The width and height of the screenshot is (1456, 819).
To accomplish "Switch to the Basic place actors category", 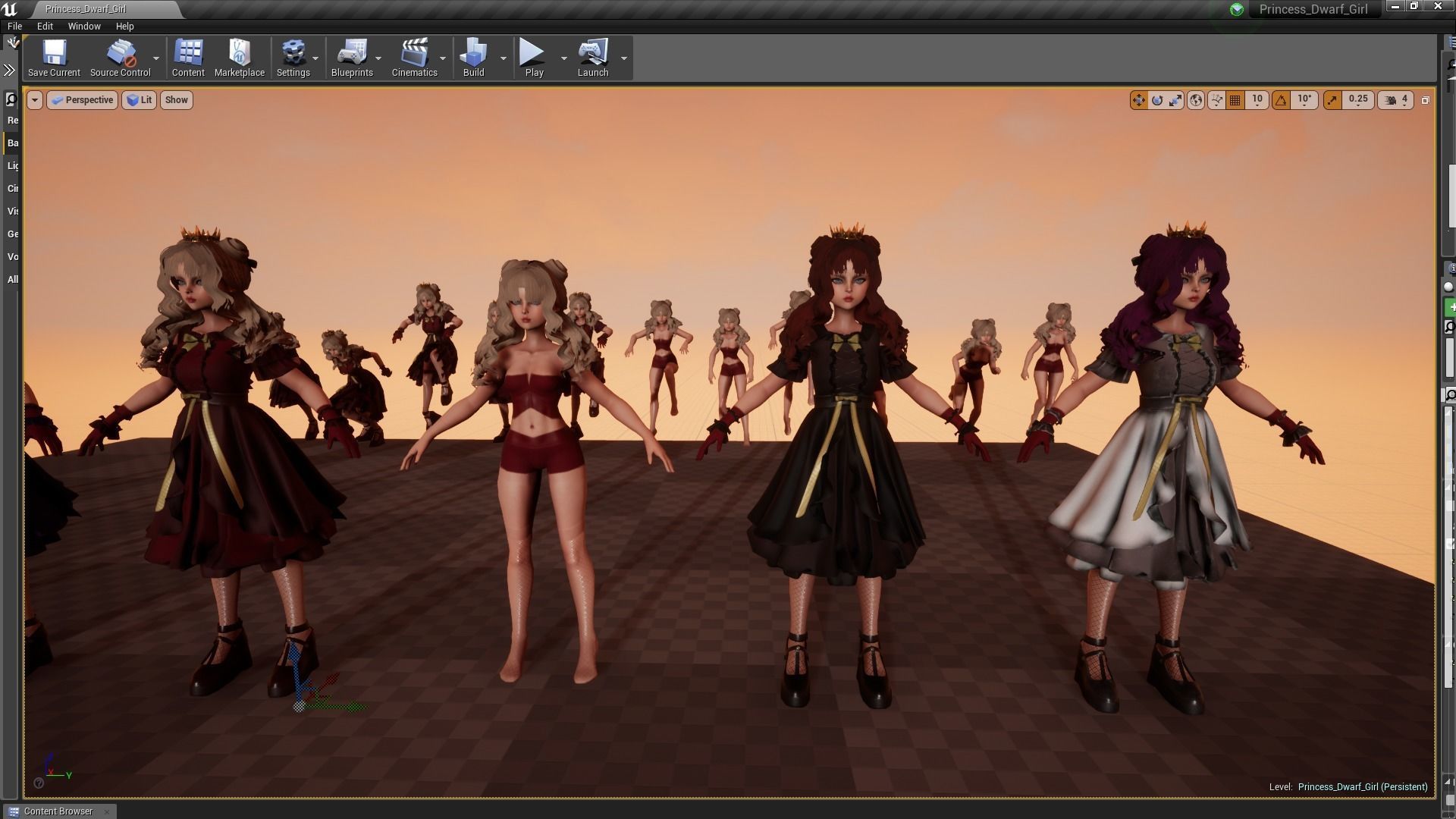I will (x=13, y=143).
